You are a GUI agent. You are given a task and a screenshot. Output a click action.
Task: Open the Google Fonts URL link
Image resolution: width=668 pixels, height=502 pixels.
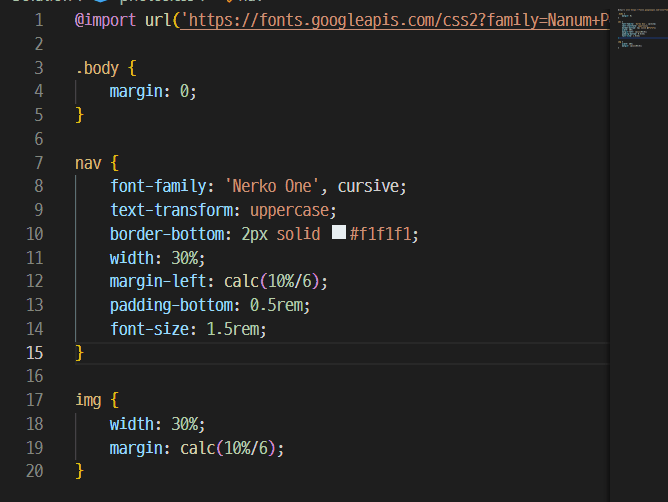[394, 20]
